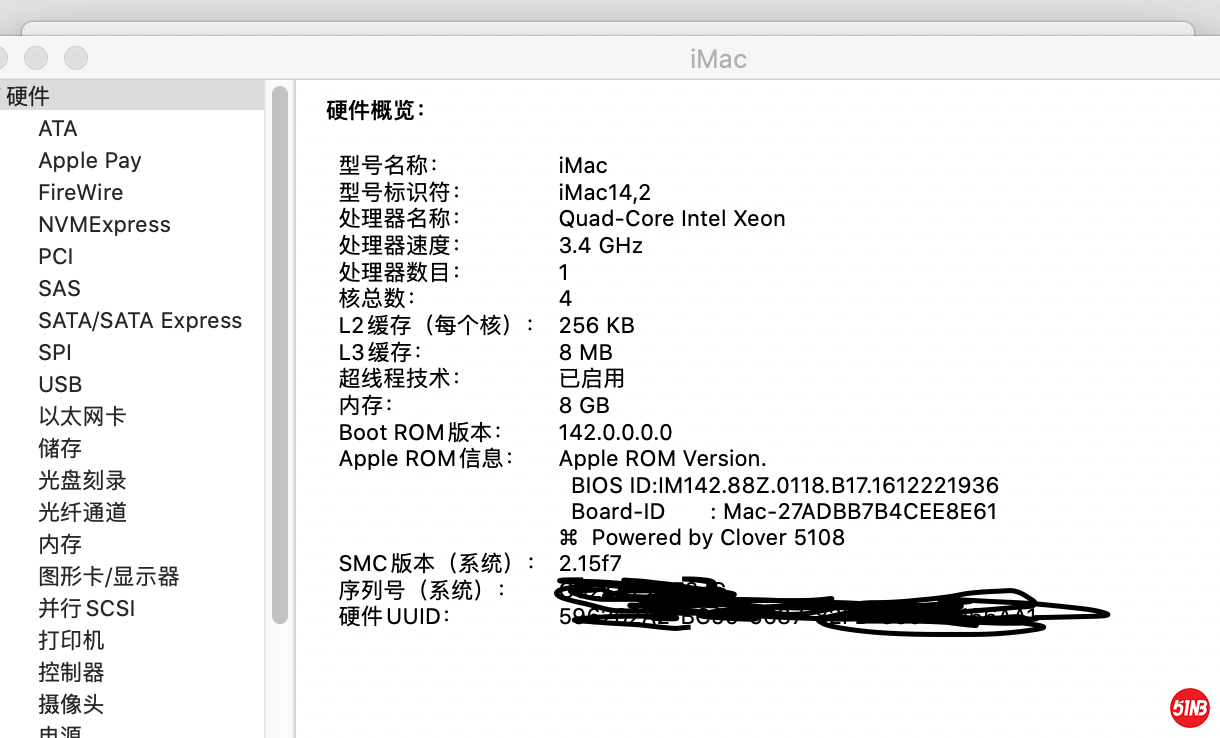Image resolution: width=1220 pixels, height=738 pixels.
Task: Click the 3.4 GHz processor speed value
Action: [600, 245]
